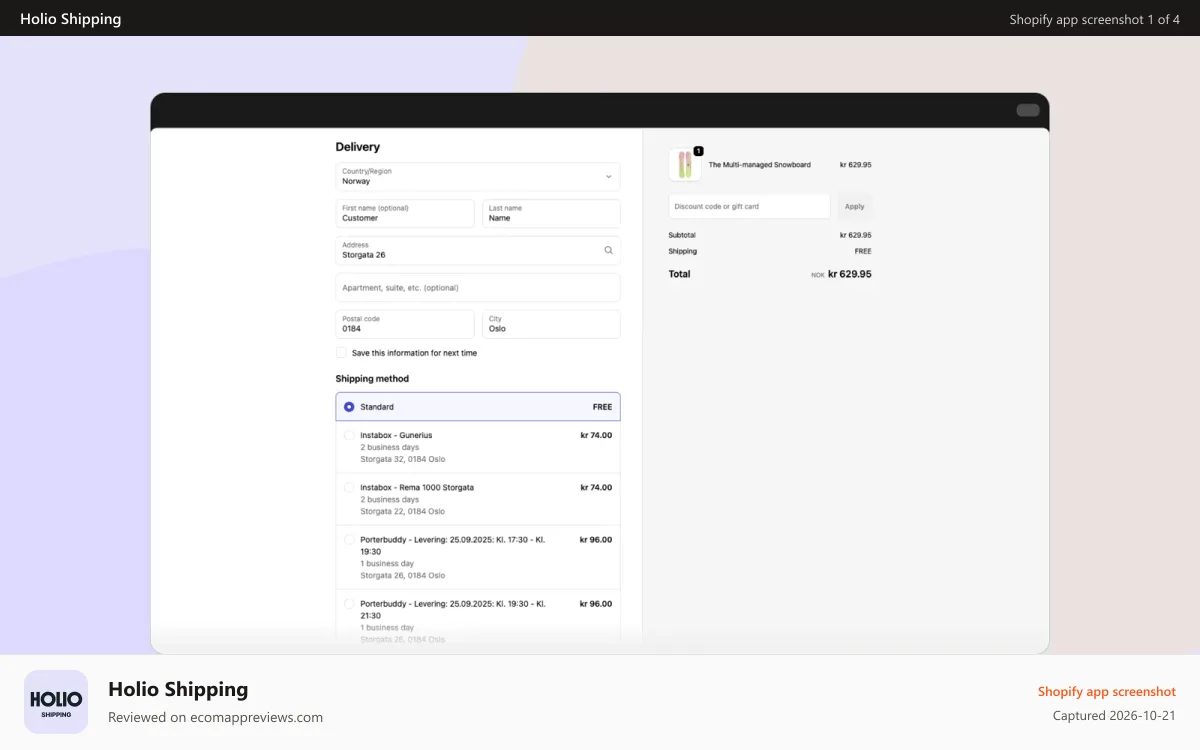Click the Delivery section heading
Image resolution: width=1200 pixels, height=750 pixels.
[358, 147]
